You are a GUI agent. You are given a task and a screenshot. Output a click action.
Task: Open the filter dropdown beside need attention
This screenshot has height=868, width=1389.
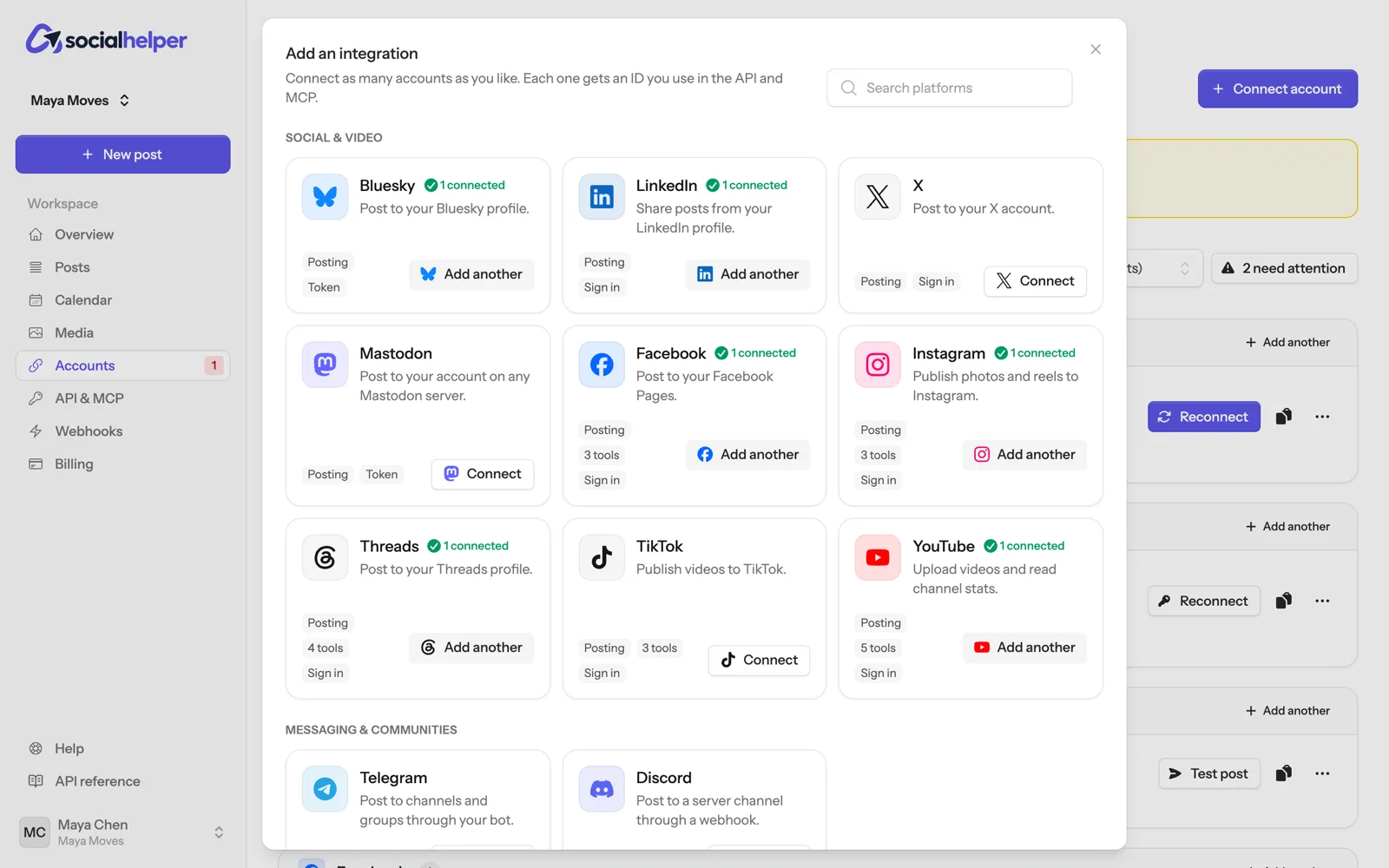[x=1163, y=268]
